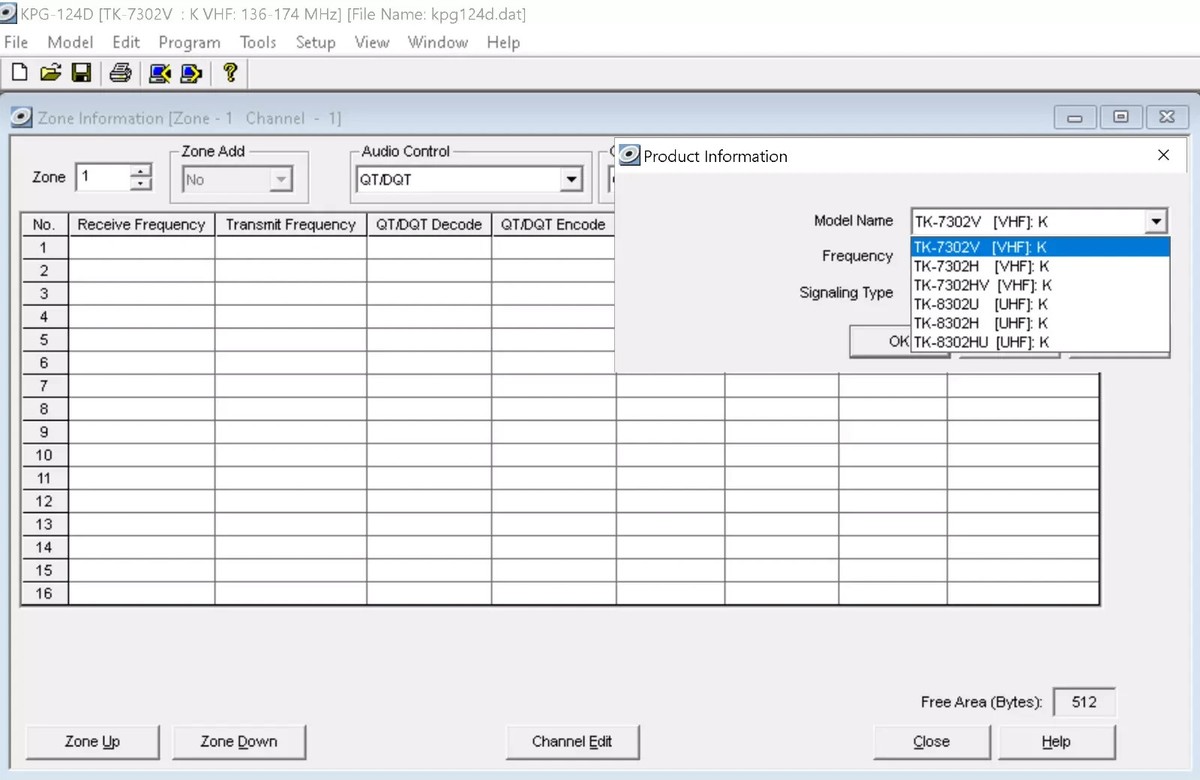Open the Tools menu
This screenshot has height=780, width=1200.
point(257,42)
